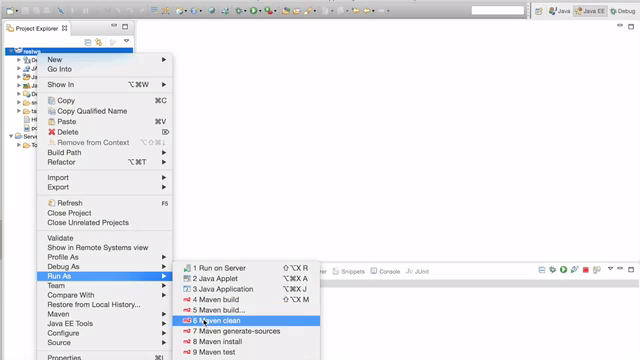This screenshot has height=360, width=640.
Task: Choose Refresh in the context menu
Action: [104, 203]
